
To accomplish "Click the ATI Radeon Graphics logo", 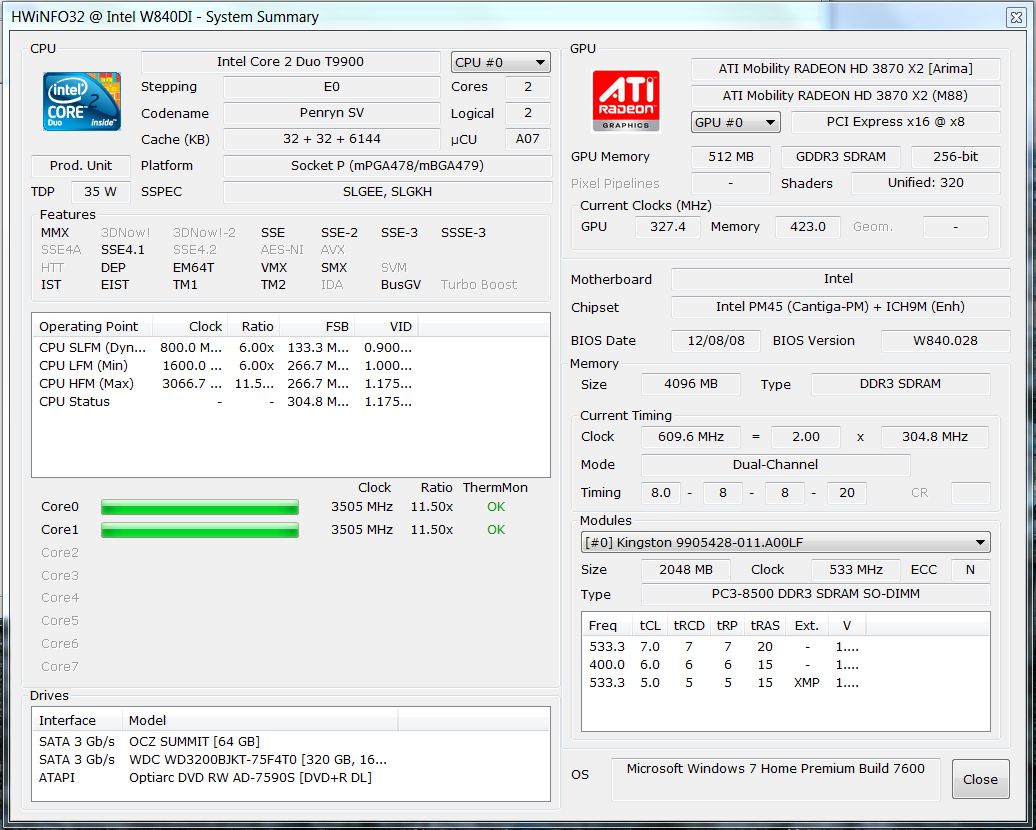I will (x=626, y=100).
